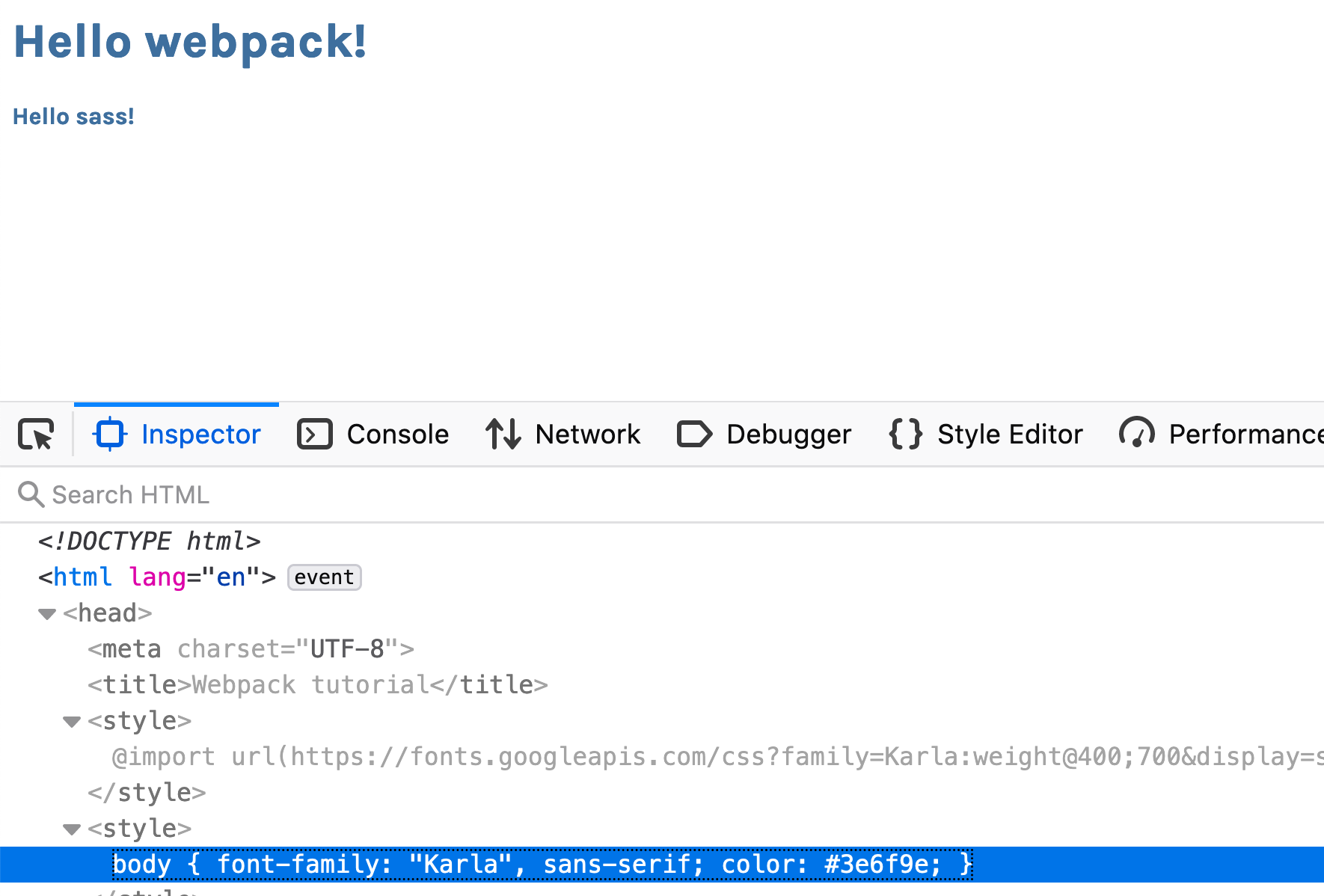Viewport: 1324px width, 896px height.
Task: Activate the element picker tool
Action: point(36,434)
